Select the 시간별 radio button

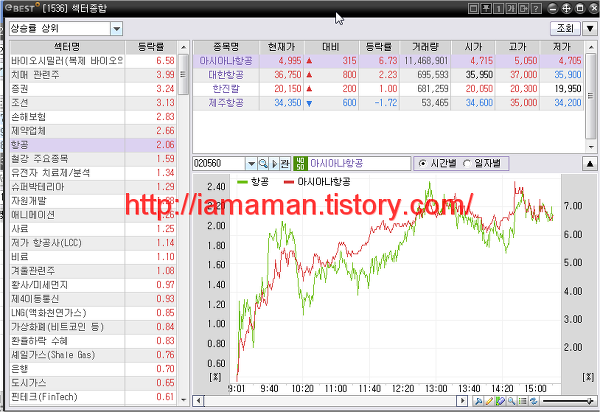[x=422, y=164]
